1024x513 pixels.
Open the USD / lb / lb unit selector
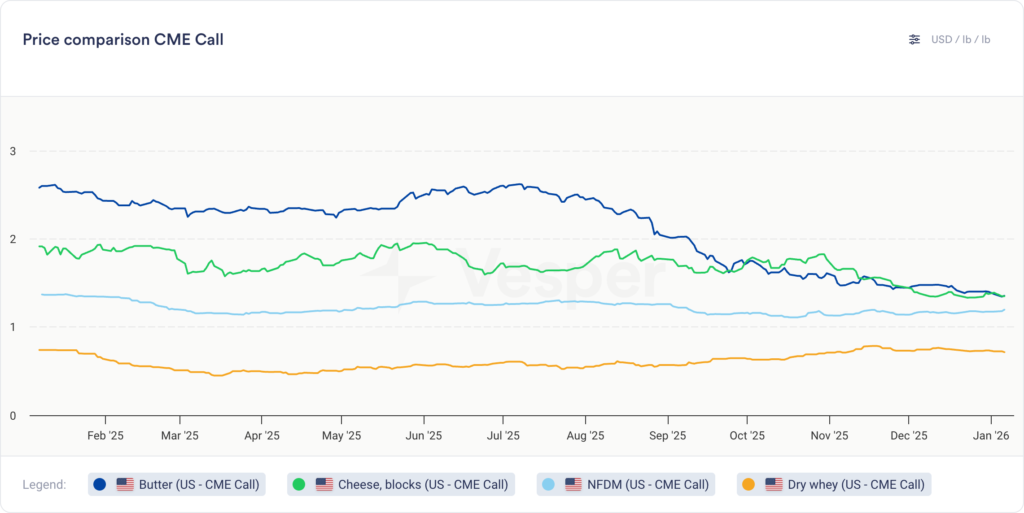960,40
